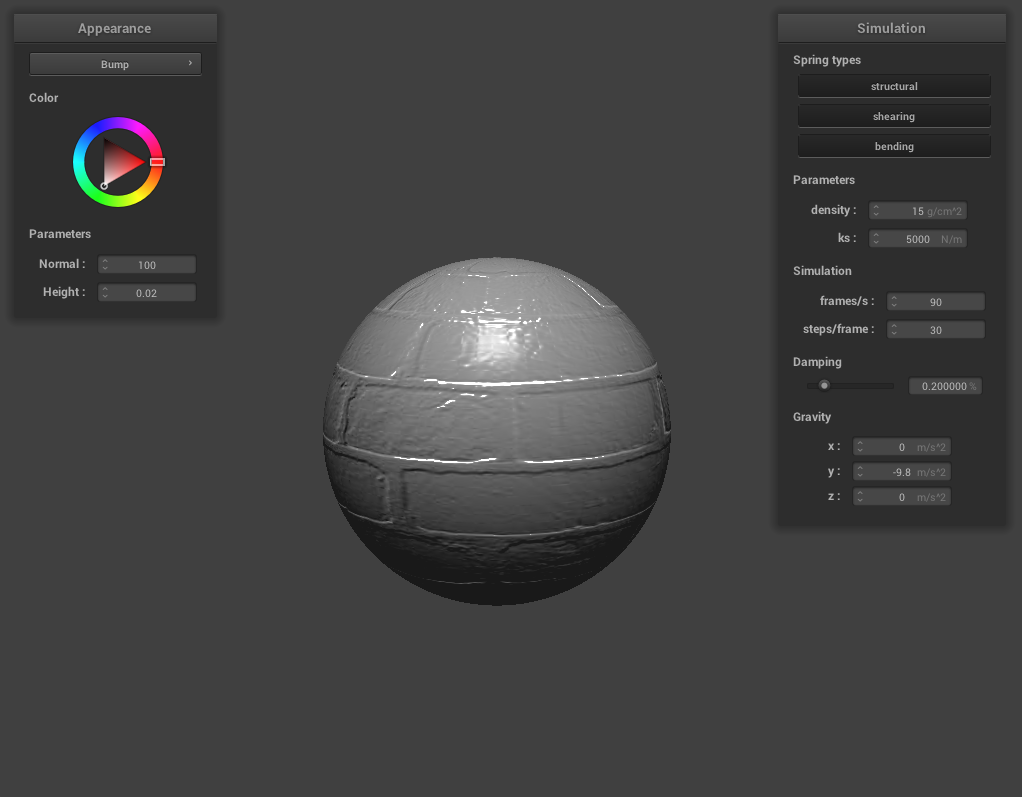The height and width of the screenshot is (797, 1022).
Task: Click the 'Gravity' heading text
Action: pyautogui.click(x=811, y=416)
